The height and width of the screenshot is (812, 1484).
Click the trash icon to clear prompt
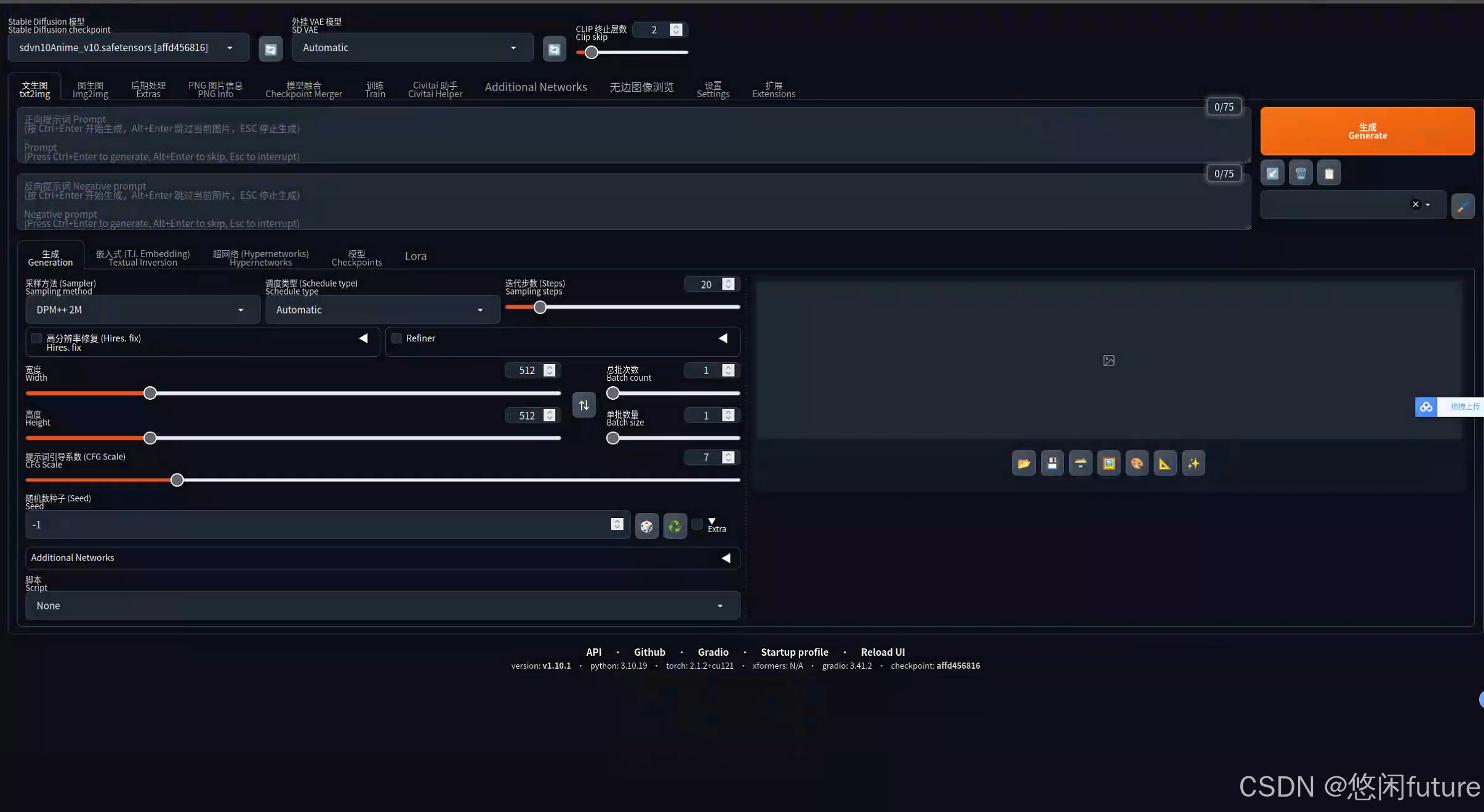tap(1301, 173)
